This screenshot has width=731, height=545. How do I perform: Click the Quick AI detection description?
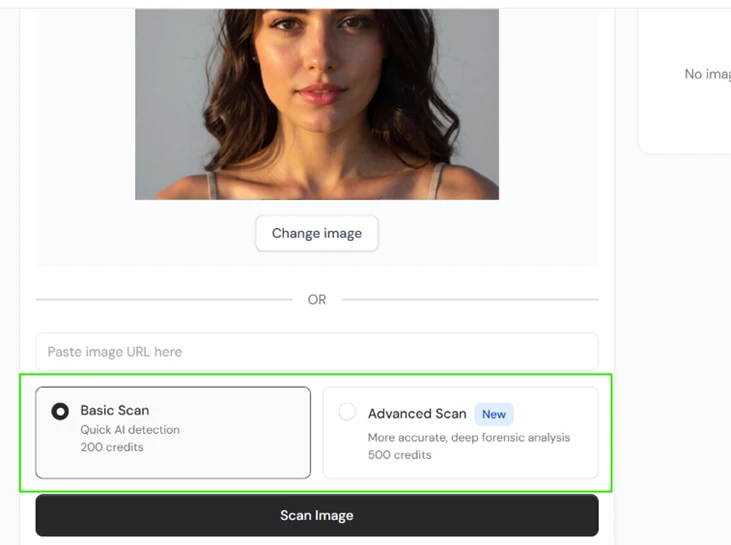pyautogui.click(x=130, y=429)
